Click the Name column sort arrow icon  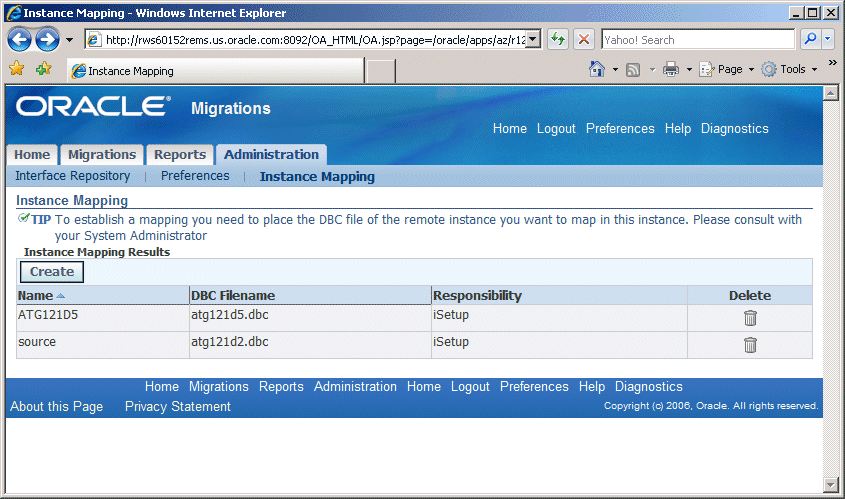point(60,296)
